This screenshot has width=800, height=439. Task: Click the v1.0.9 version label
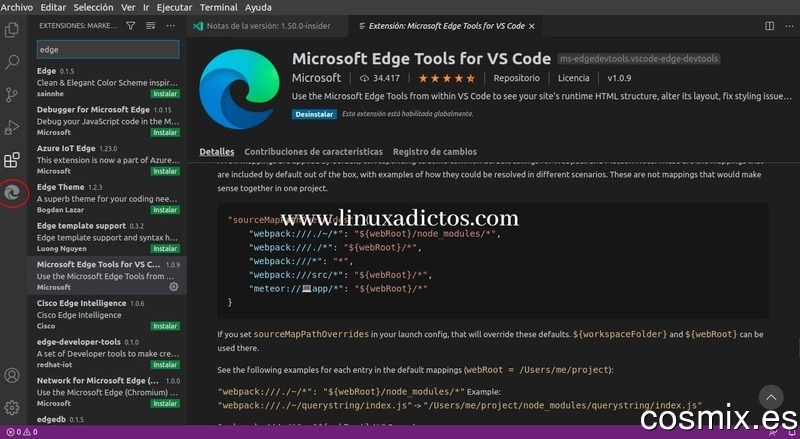tap(619, 78)
